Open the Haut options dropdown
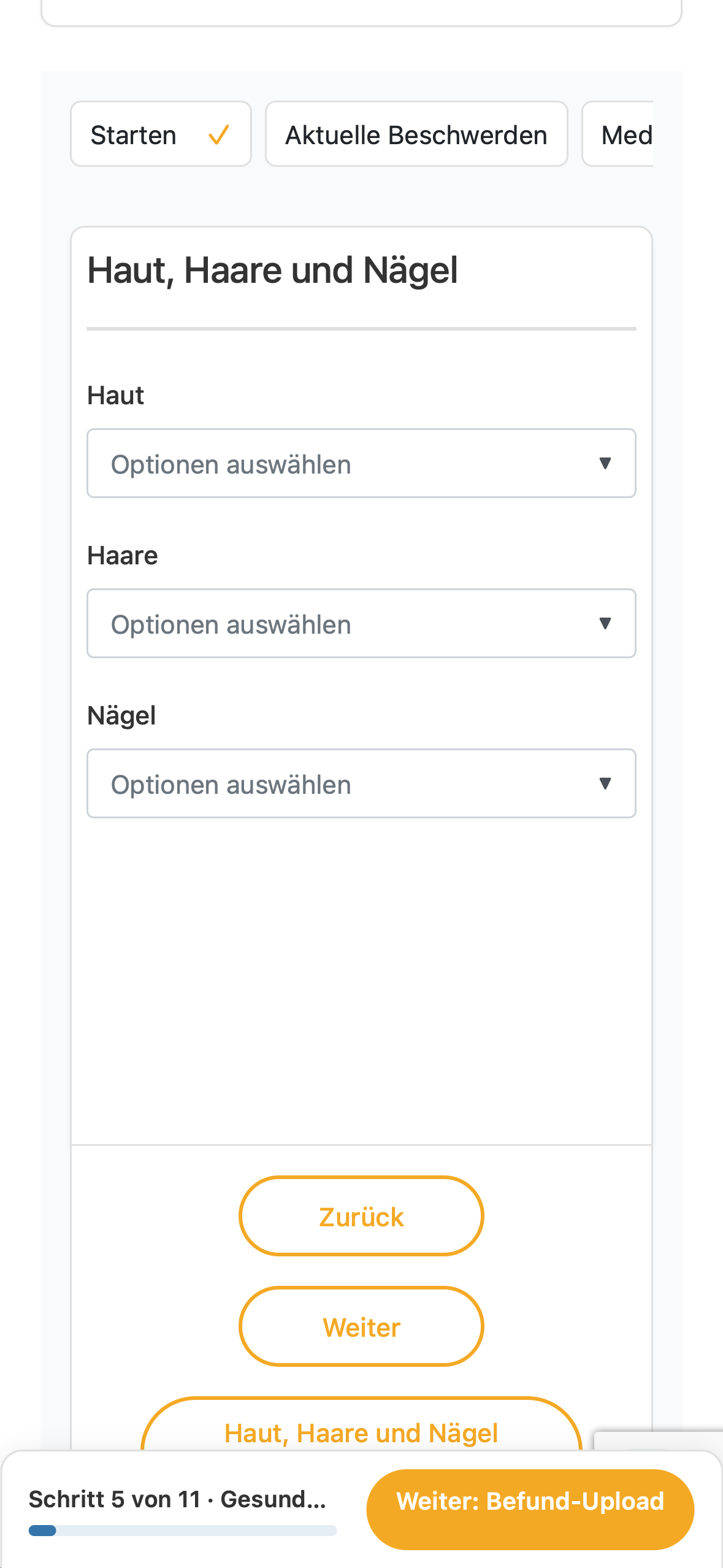This screenshot has width=723, height=1568. pyautogui.click(x=361, y=463)
